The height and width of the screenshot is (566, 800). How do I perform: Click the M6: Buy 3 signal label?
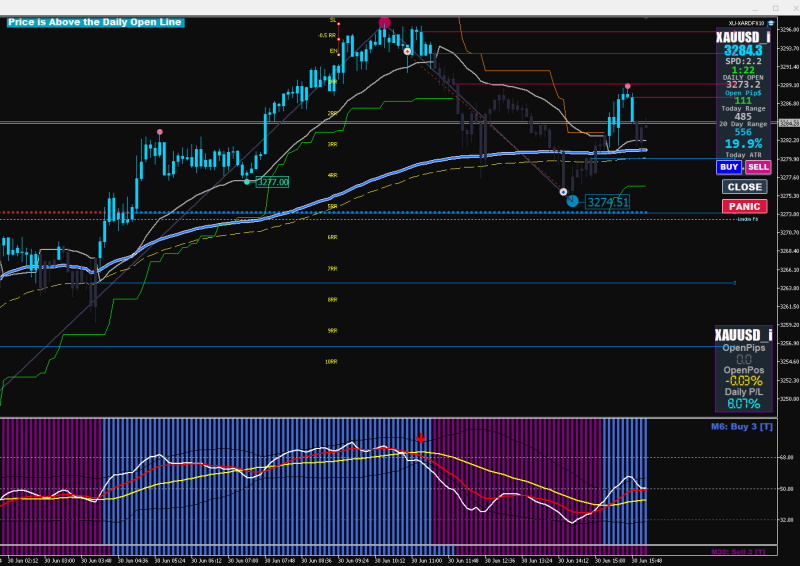click(741, 427)
